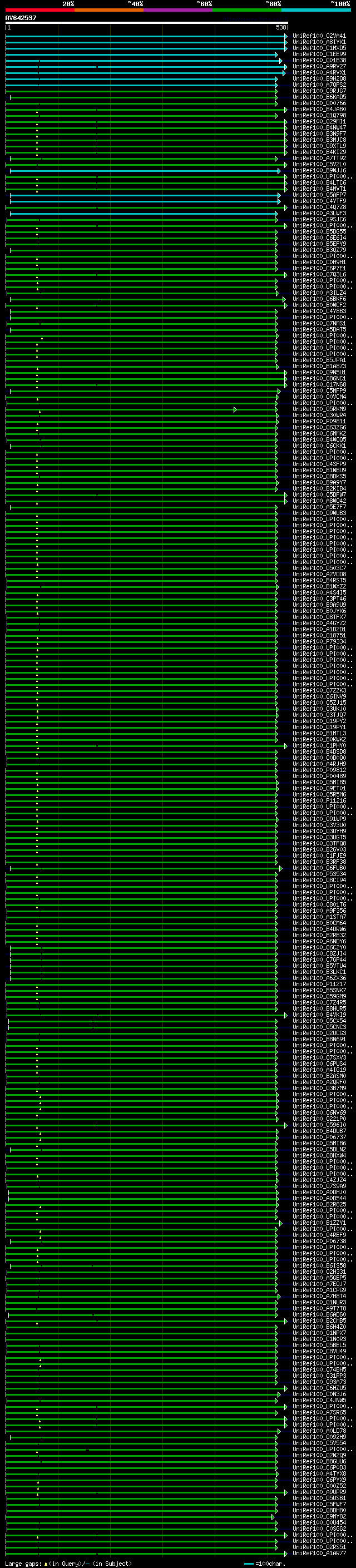This screenshot has width=356, height=1568.
Task: Click the UniRef100_B9H2Q8 label
Action: click(x=319, y=78)
